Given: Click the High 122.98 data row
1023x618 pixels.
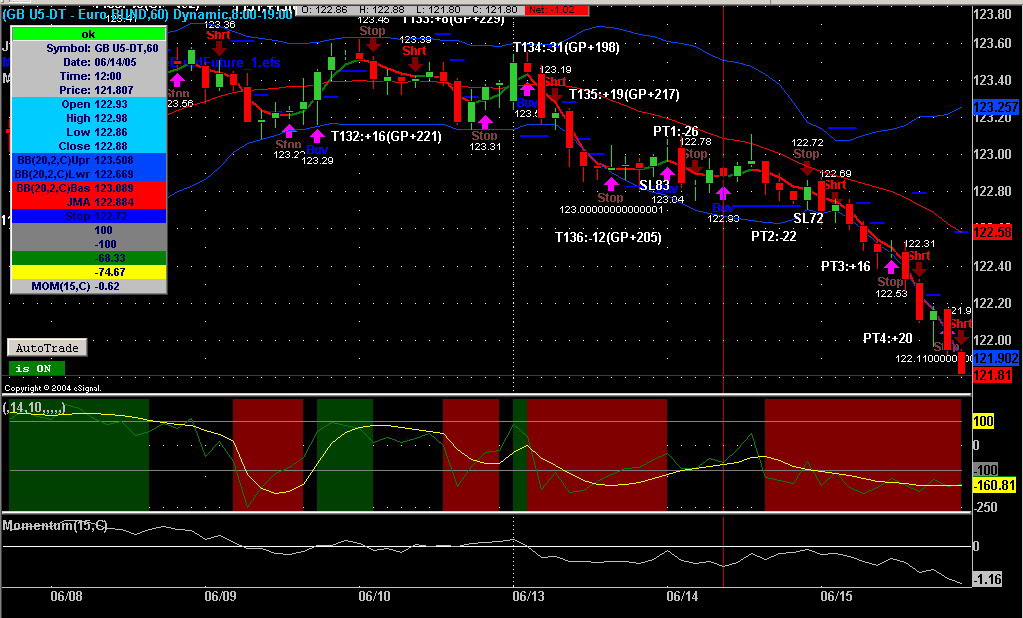Looking at the screenshot, I should point(89,118).
